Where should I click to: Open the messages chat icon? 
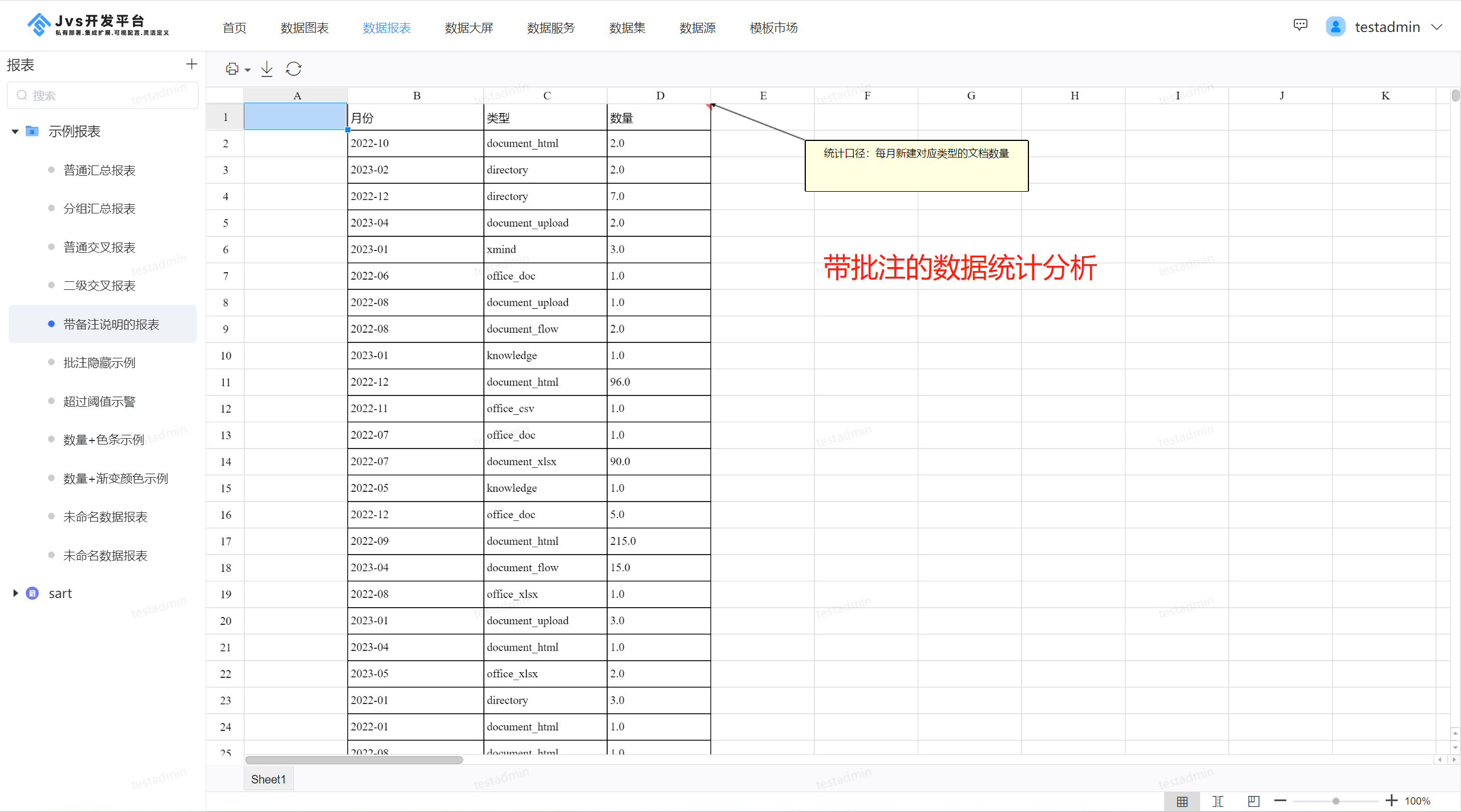coord(1301,25)
